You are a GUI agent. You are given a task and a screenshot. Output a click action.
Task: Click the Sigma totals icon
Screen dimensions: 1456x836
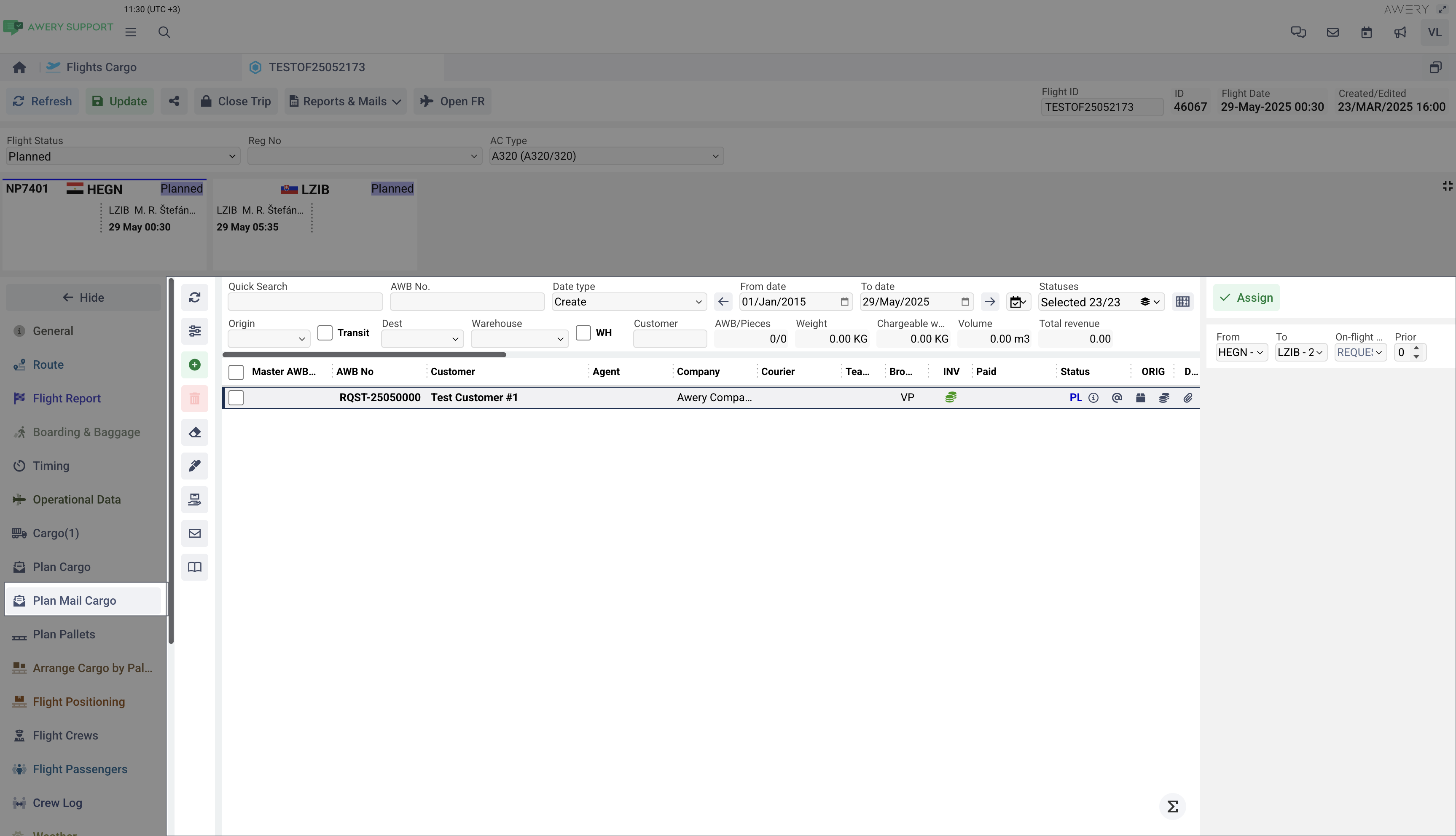coord(1172,806)
